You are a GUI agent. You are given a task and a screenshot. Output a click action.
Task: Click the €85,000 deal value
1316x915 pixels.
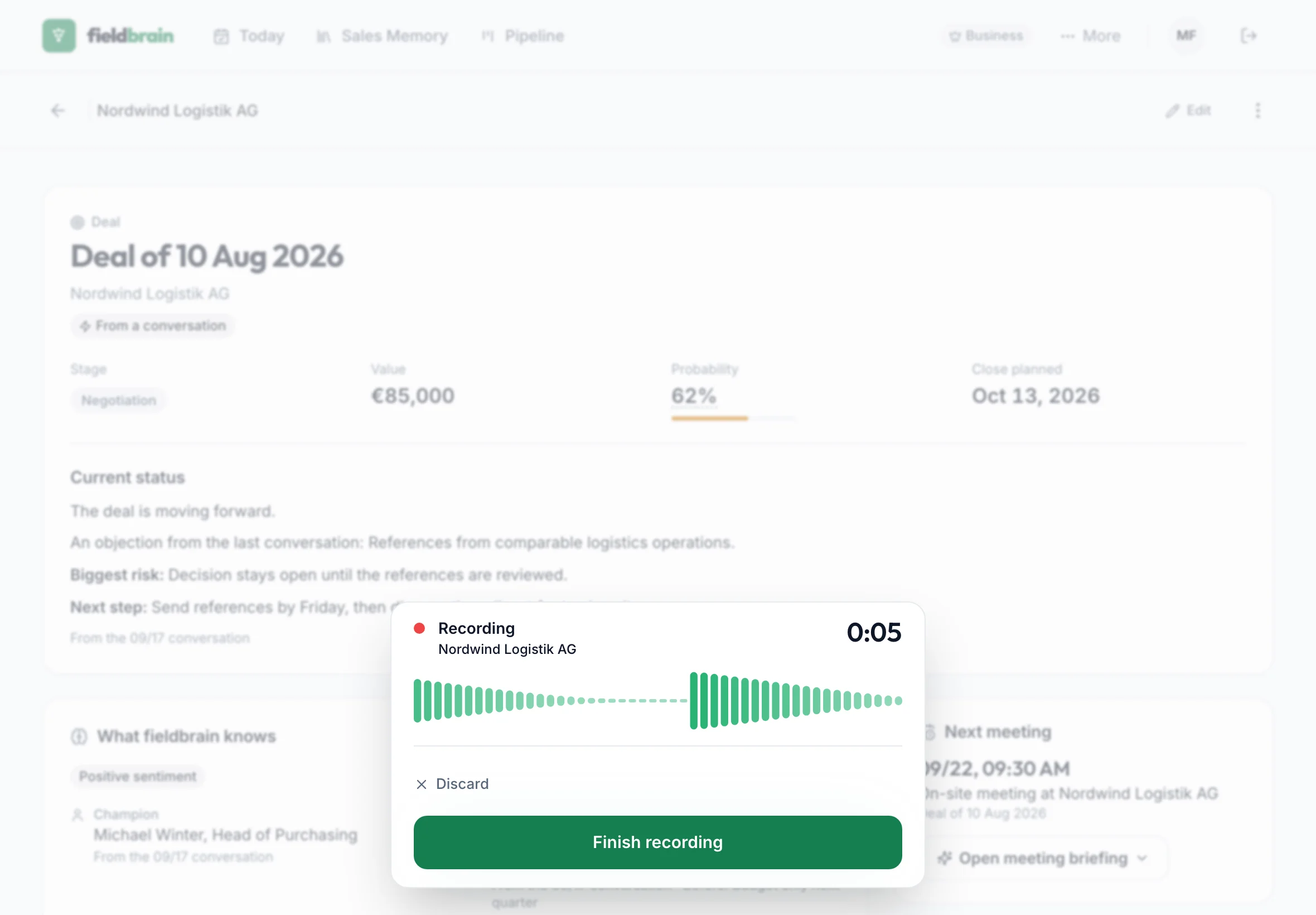413,396
